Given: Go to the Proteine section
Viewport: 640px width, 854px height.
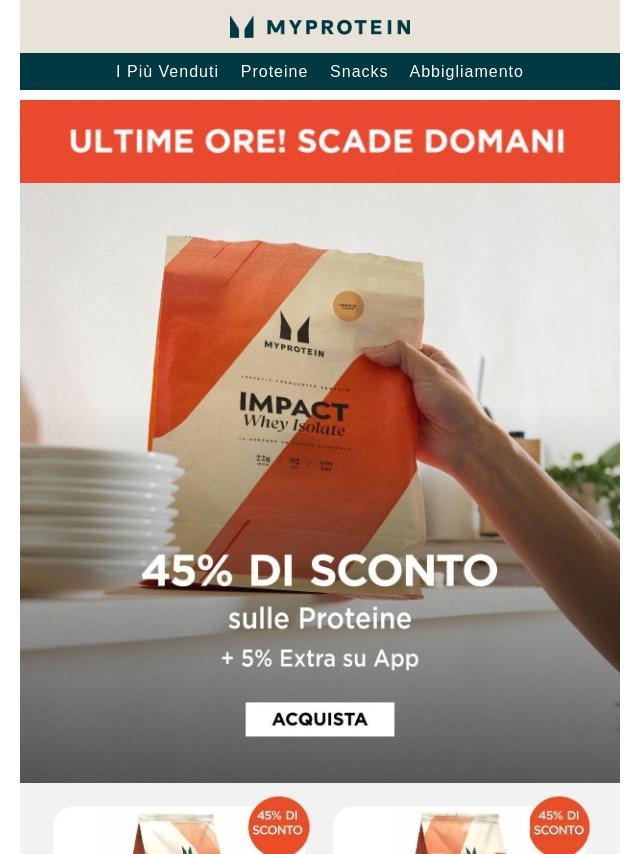Looking at the screenshot, I should point(274,71).
